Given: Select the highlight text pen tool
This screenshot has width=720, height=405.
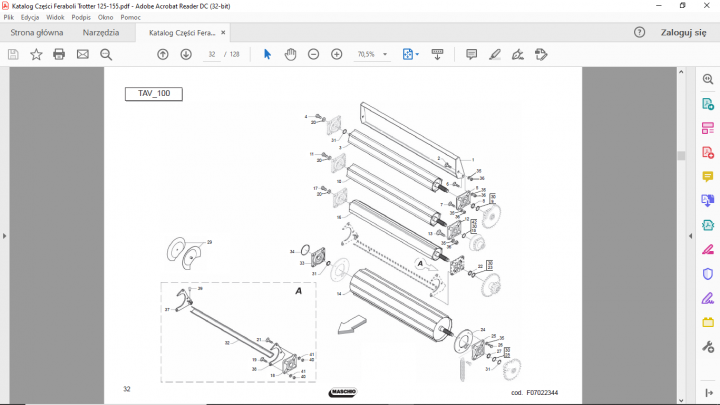Looking at the screenshot, I should click(495, 54).
